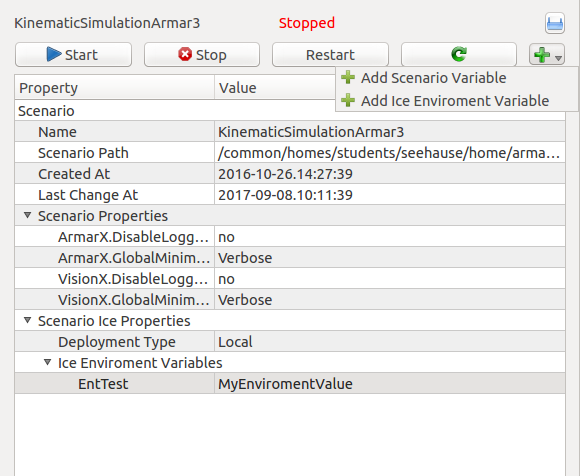Click the VisionX.DisableLogg... no value
The width and height of the screenshot is (580, 476).
tap(390, 279)
